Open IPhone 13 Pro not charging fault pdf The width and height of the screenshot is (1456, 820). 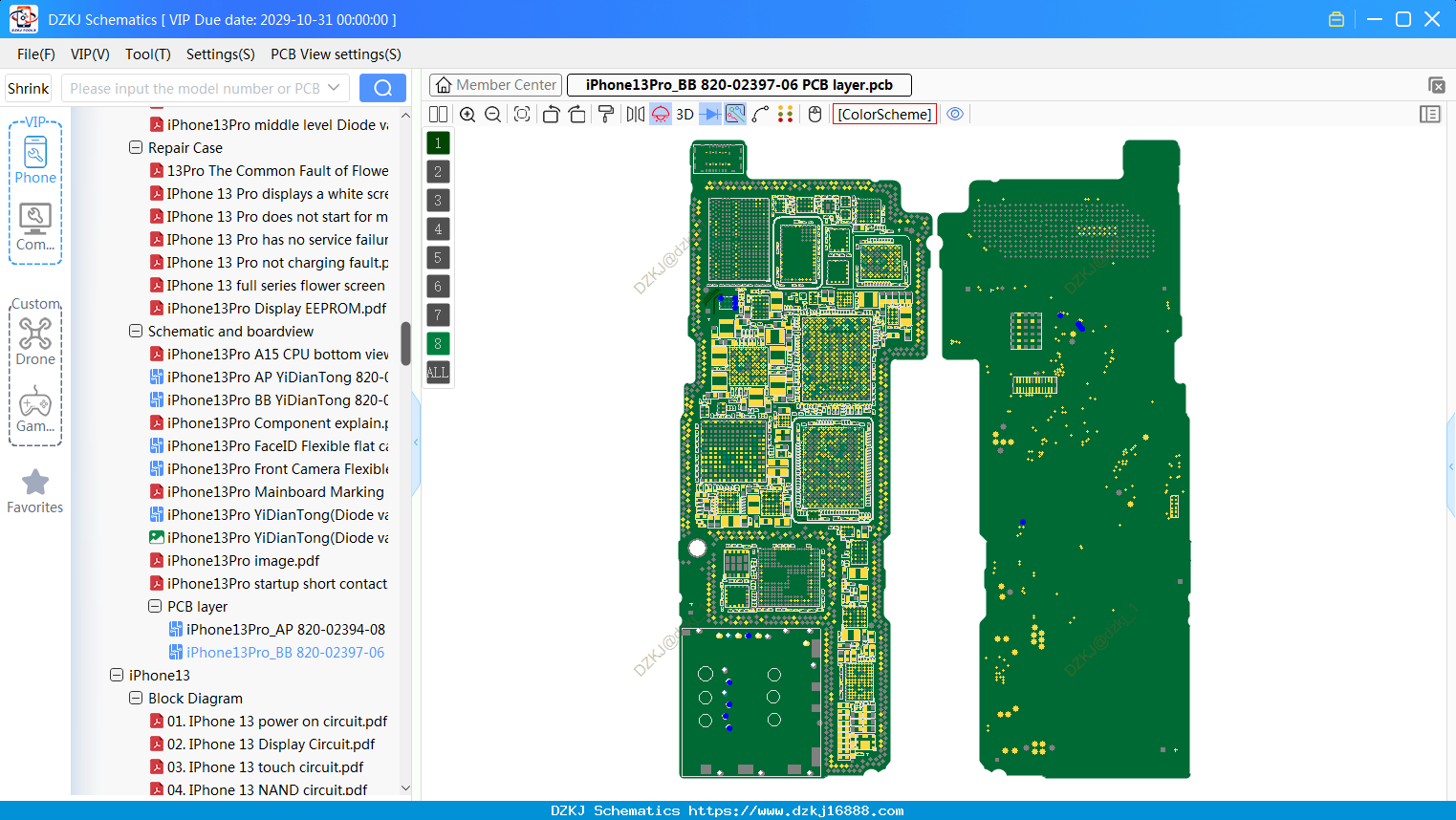pos(269,263)
